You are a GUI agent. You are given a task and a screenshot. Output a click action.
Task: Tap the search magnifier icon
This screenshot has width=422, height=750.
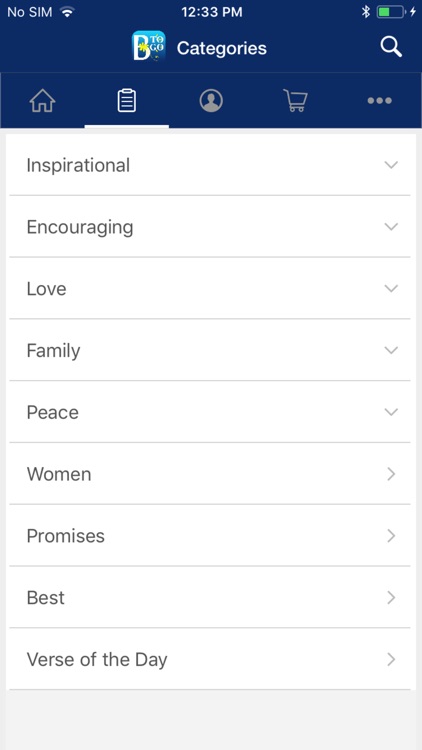pos(391,47)
